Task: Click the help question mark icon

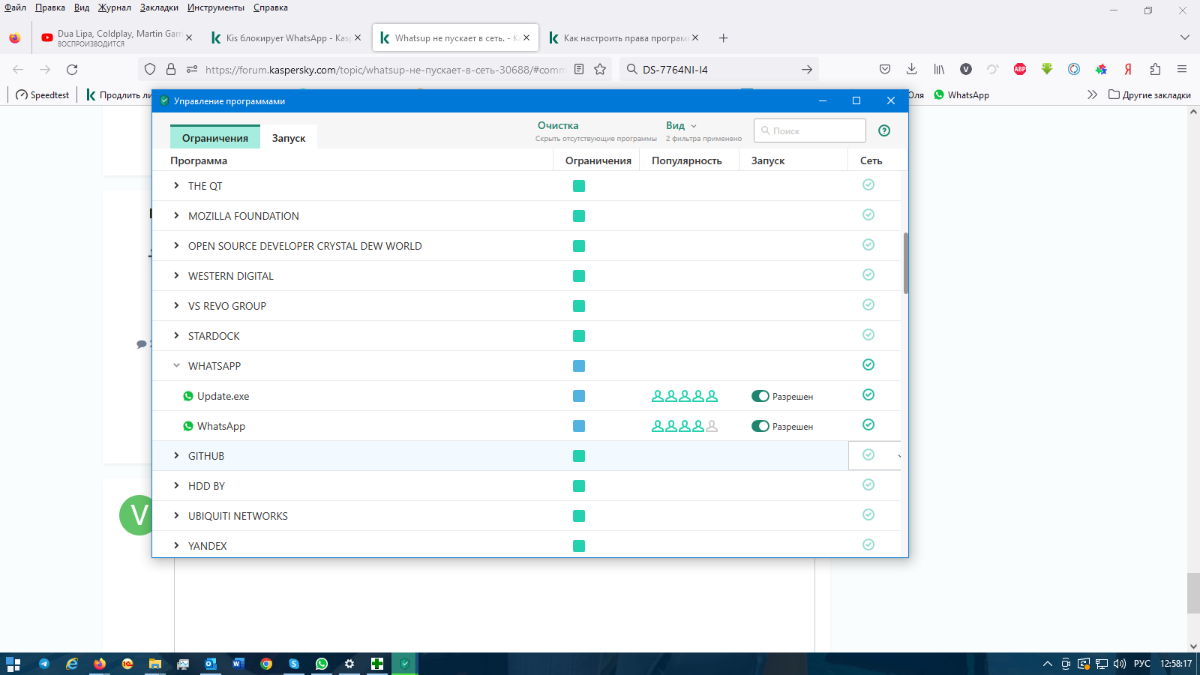Action: tap(884, 131)
